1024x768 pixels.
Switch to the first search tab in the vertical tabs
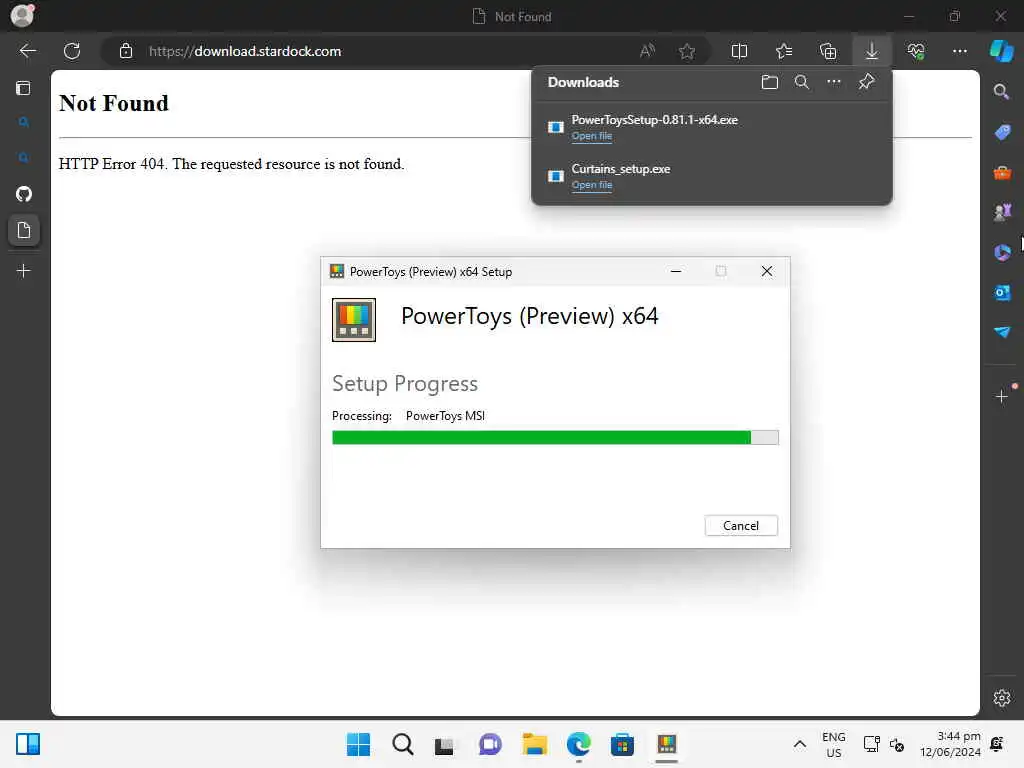[x=24, y=122]
